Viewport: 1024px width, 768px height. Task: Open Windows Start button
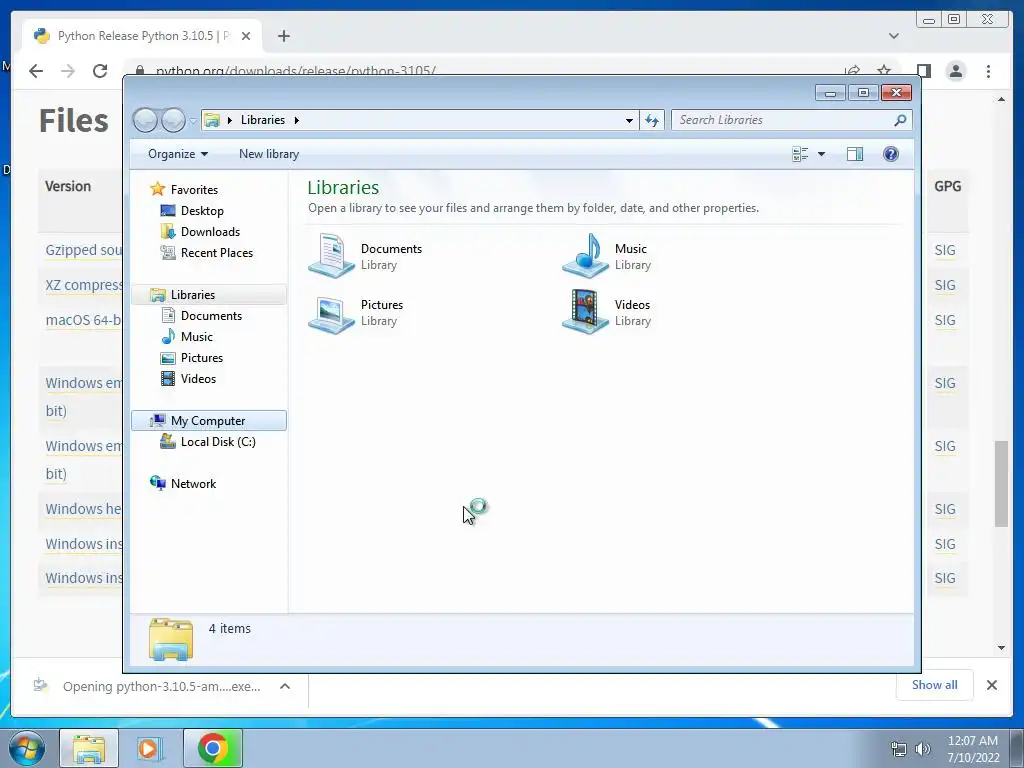[x=27, y=748]
